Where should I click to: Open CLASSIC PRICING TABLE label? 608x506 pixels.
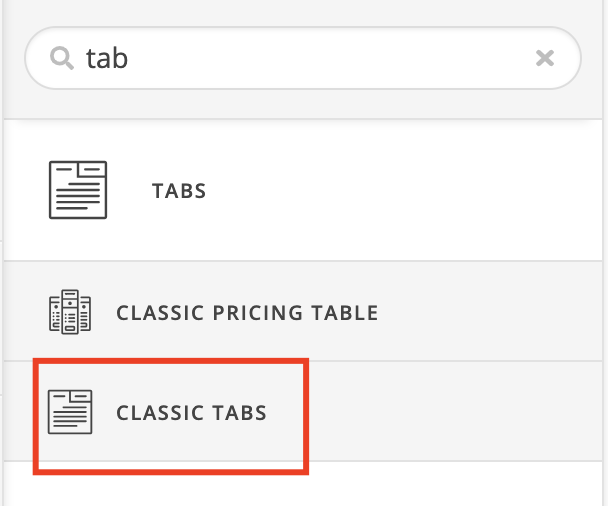[247, 313]
